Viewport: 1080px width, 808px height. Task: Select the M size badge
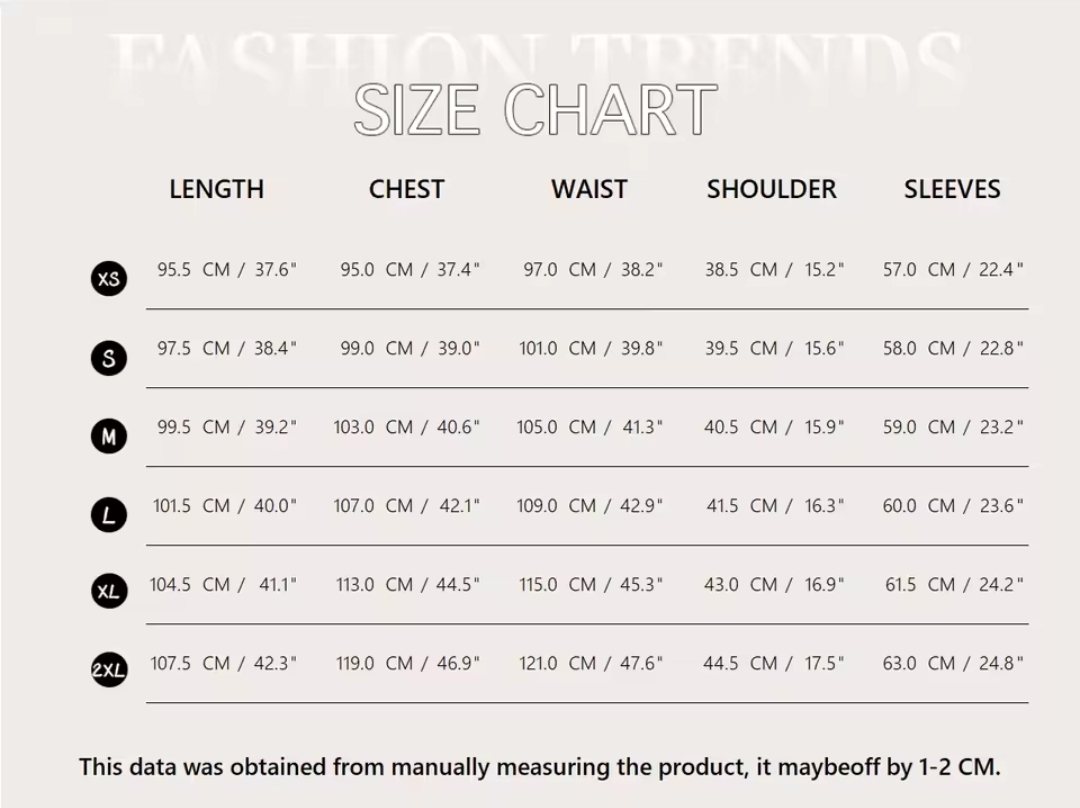click(109, 437)
